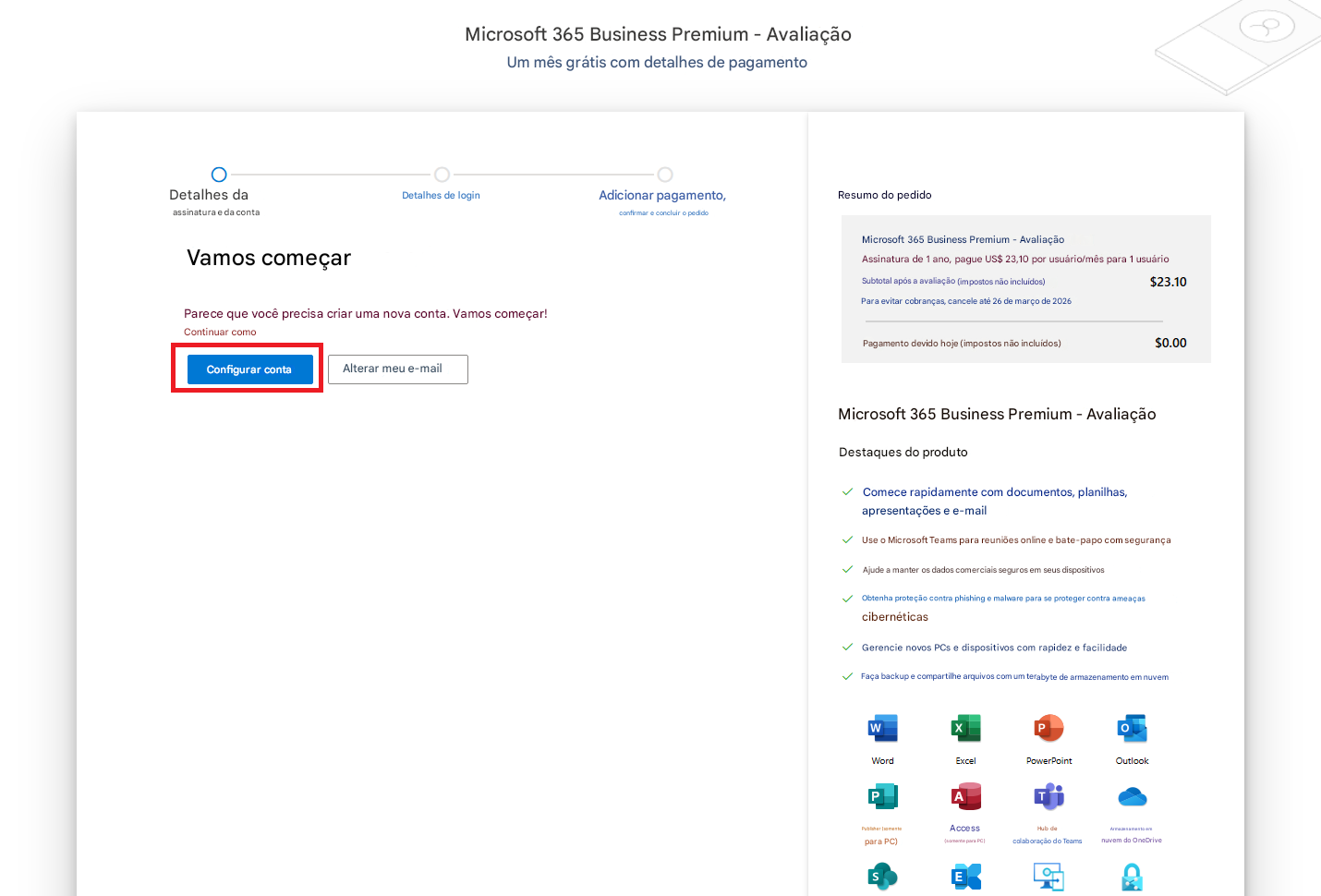Click the step circle above Detalhes de login
The image size is (1321, 896).
(x=442, y=175)
